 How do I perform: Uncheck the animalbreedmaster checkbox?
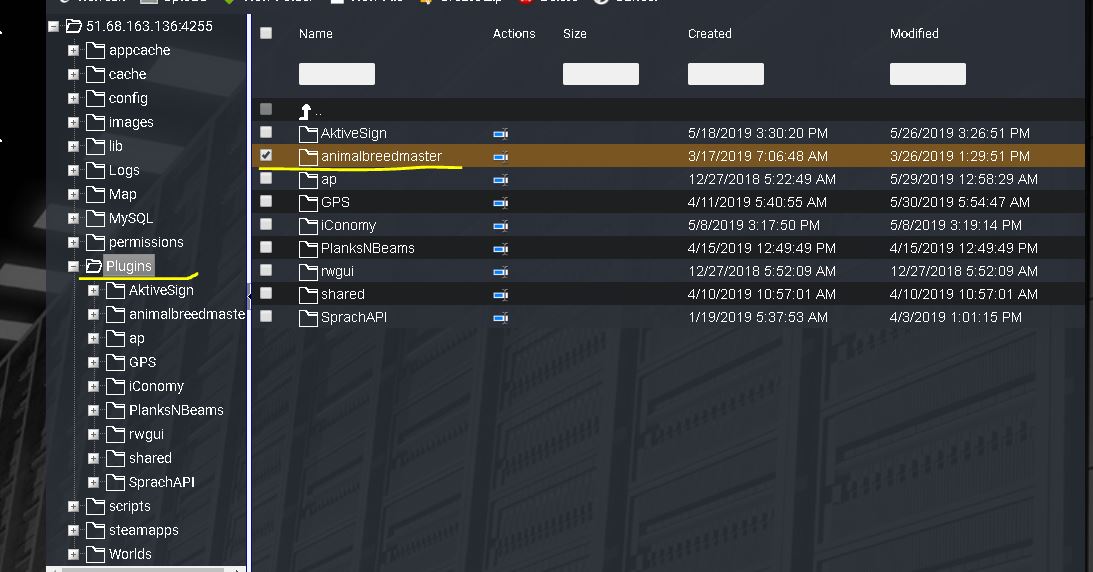tap(266, 155)
